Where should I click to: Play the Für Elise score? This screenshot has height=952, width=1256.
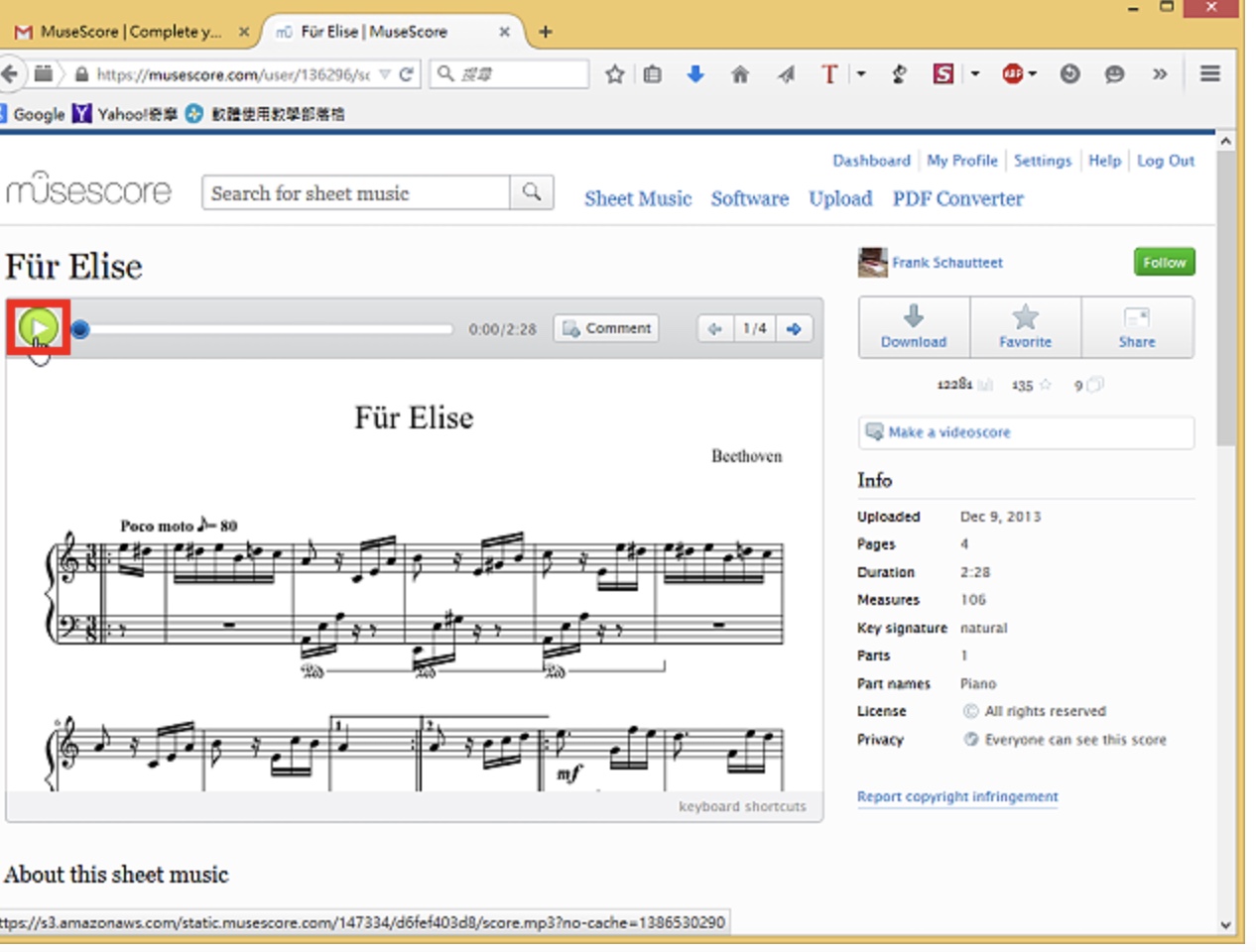click(39, 327)
